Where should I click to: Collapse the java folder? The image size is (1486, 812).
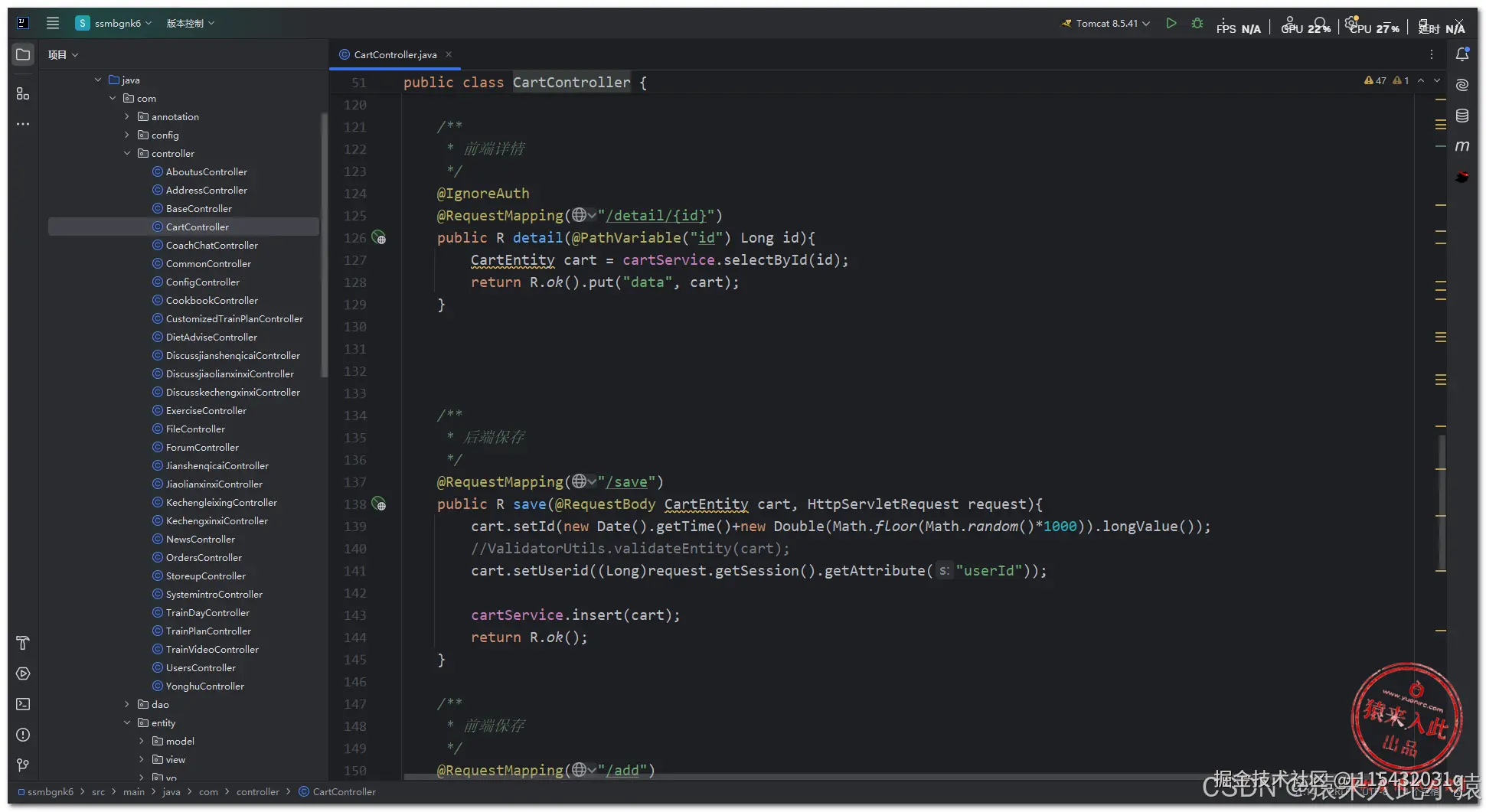click(x=98, y=80)
